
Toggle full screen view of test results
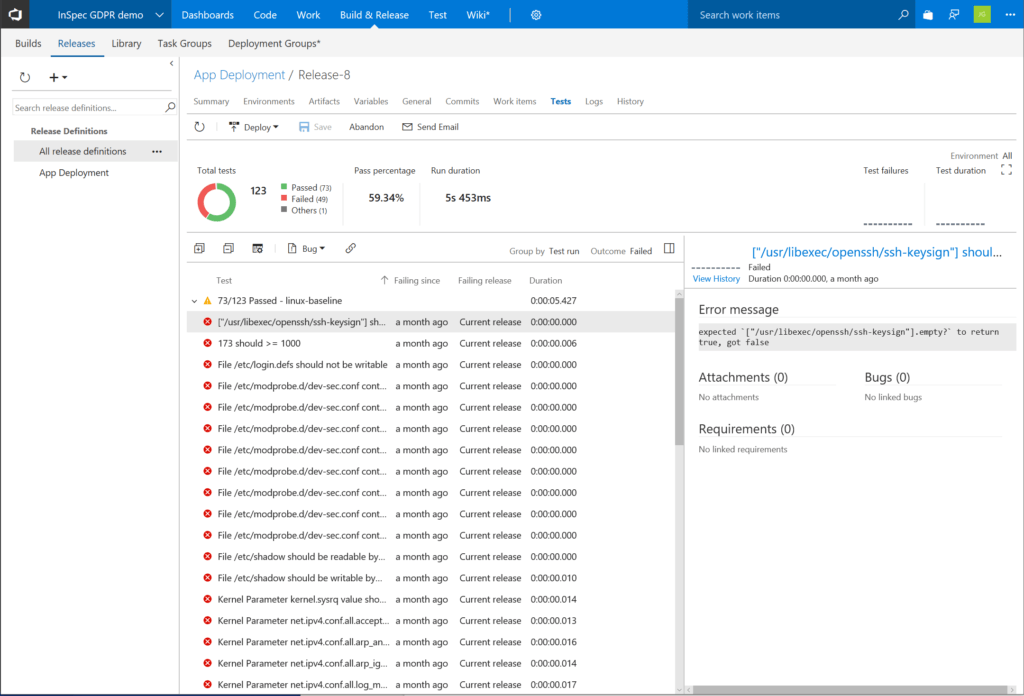pyautogui.click(x=1006, y=170)
